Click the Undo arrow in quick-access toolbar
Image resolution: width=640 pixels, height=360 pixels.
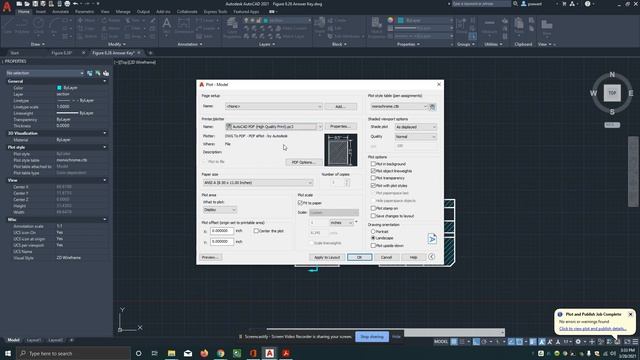pyautogui.click(x=75, y=4)
